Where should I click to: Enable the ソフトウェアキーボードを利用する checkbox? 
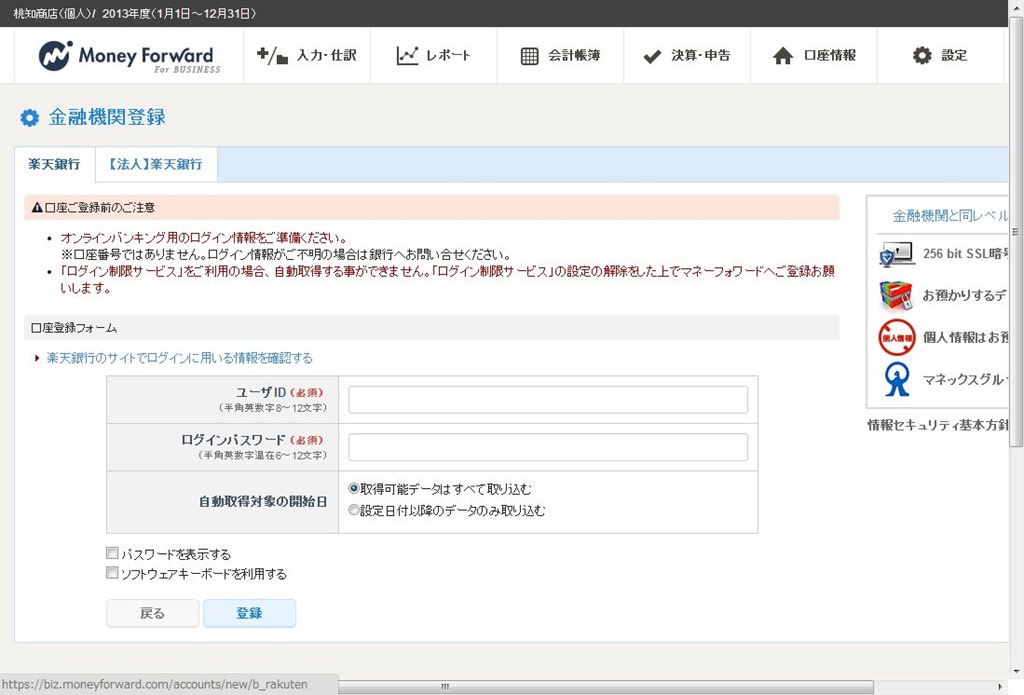[112, 574]
